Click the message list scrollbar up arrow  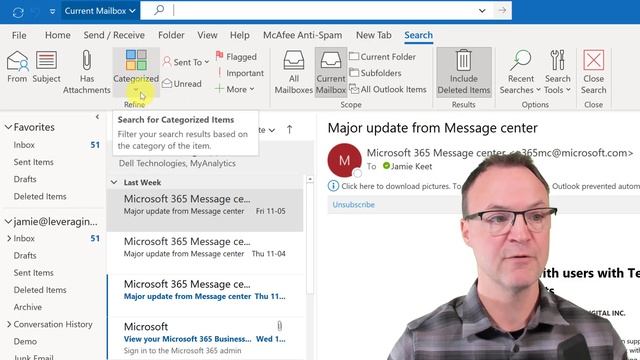pos(310,179)
